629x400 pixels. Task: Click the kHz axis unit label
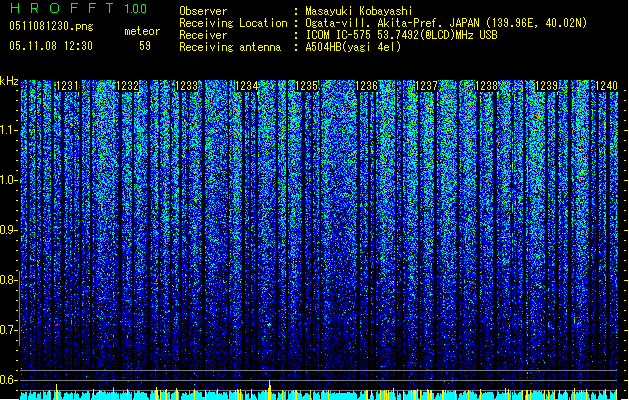coord(9,81)
